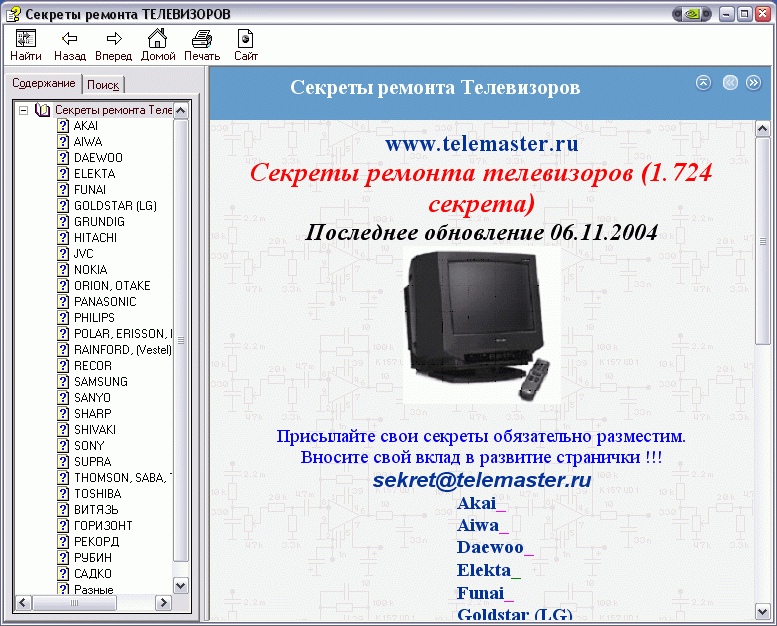Print the page using Печать icon
Screen dimensions: 777x626
pyautogui.click(x=202, y=45)
